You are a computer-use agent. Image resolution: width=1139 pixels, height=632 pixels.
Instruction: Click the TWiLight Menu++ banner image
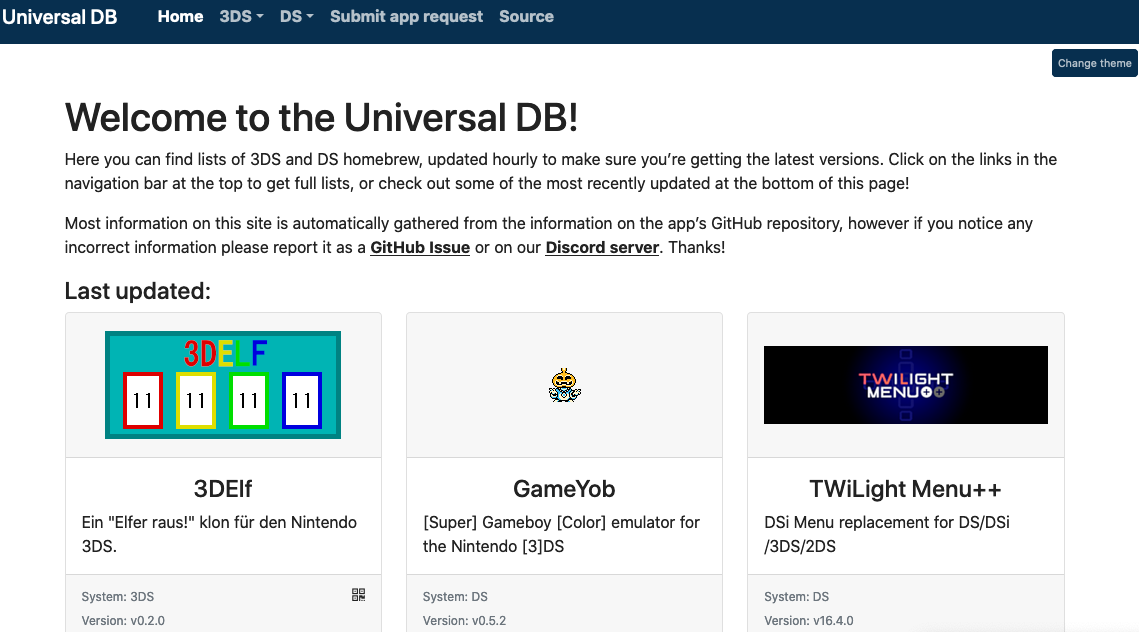click(906, 385)
